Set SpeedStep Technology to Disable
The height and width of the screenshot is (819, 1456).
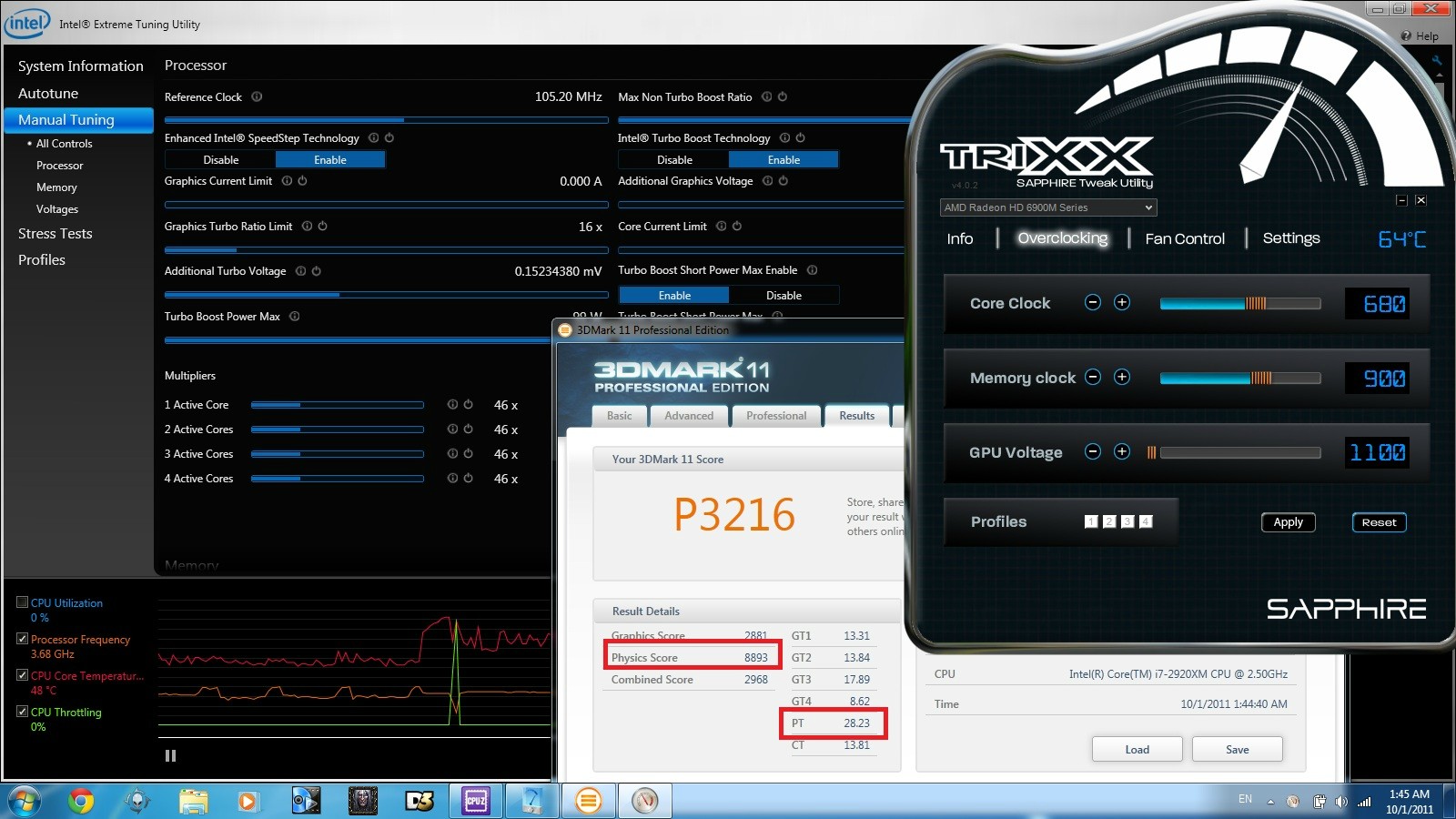[220, 160]
